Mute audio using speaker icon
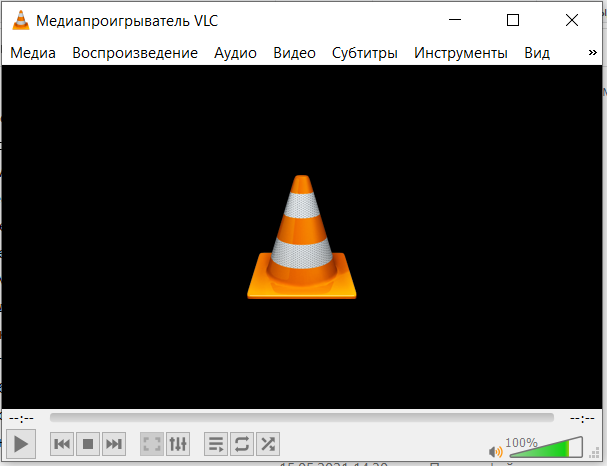This screenshot has width=607, height=466. click(495, 451)
